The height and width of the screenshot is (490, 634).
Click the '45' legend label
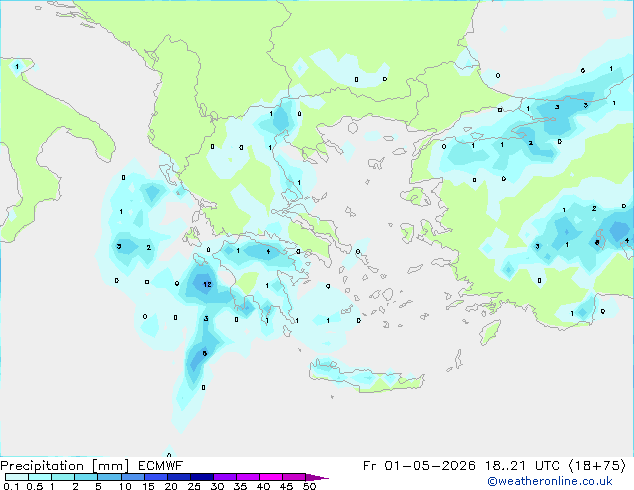286,486
